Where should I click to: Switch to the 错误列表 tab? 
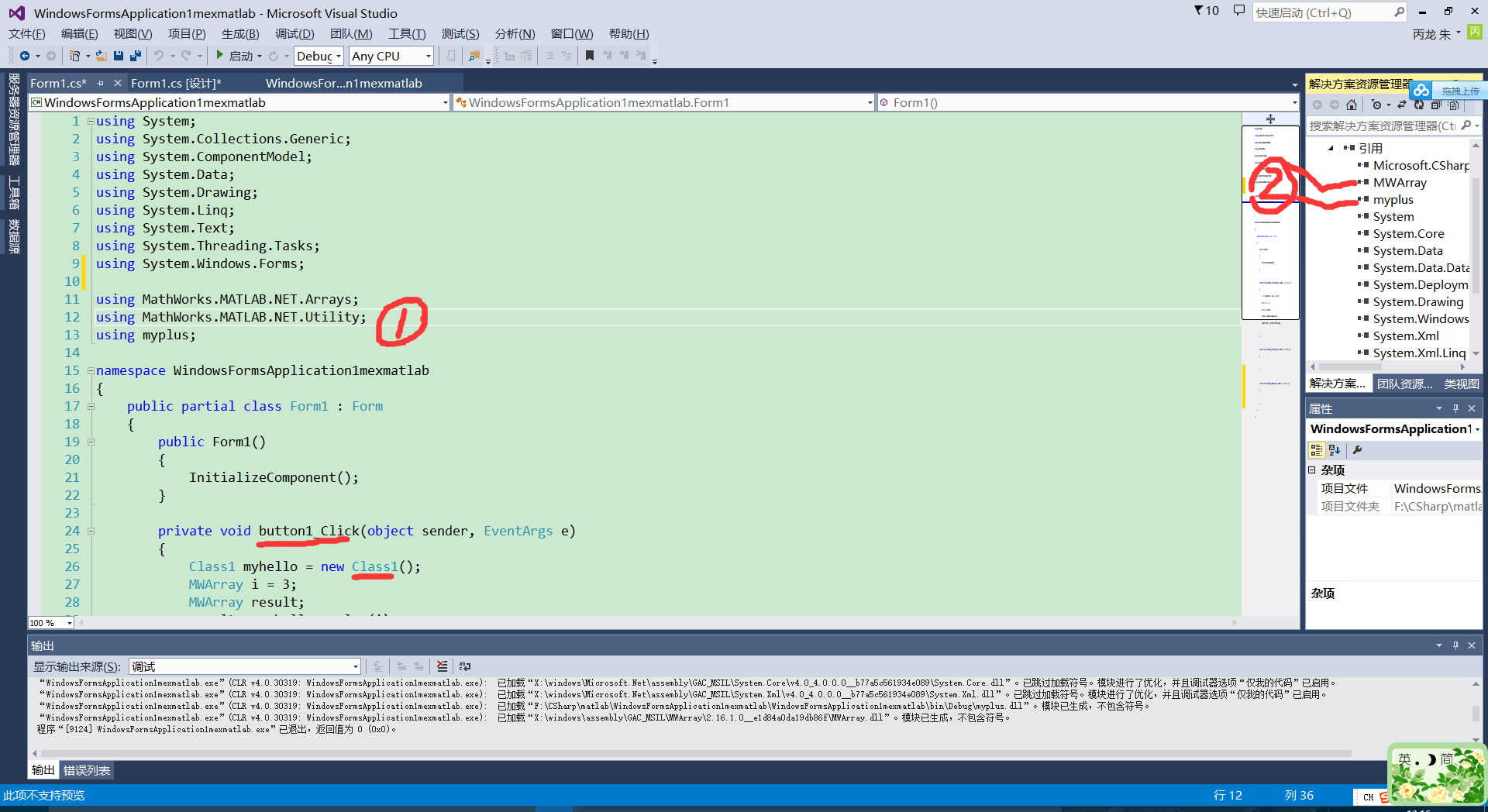click(x=87, y=770)
